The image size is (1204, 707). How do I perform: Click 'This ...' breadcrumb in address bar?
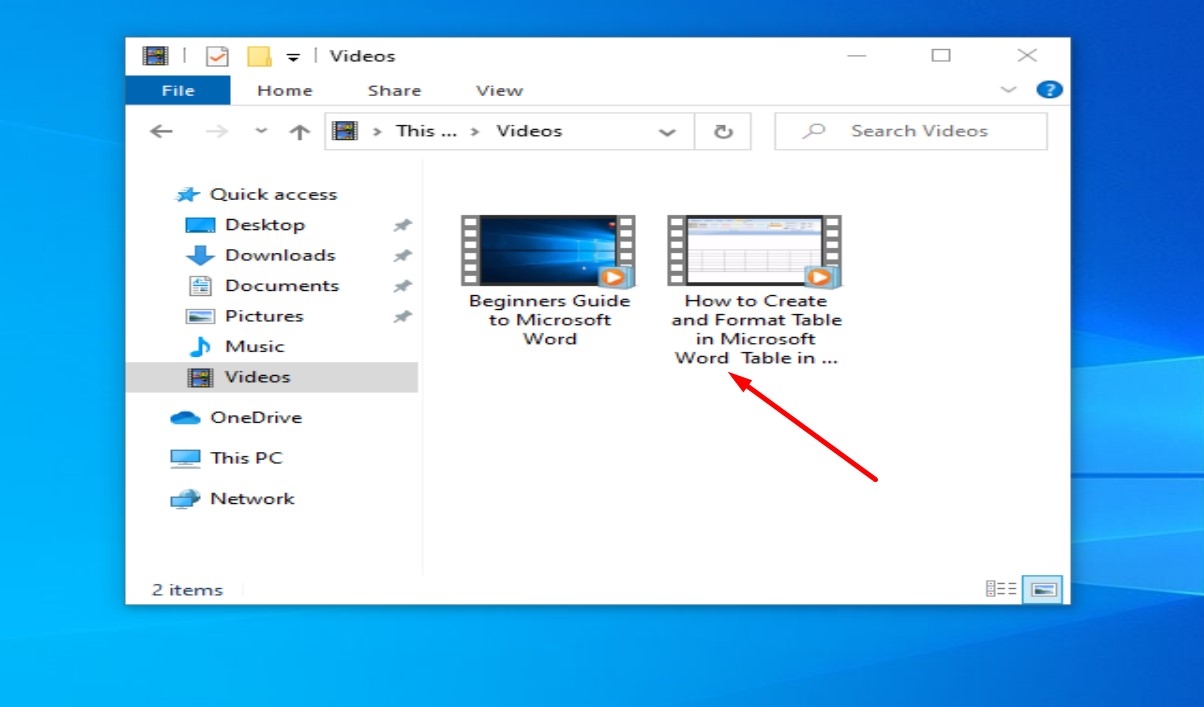(425, 131)
